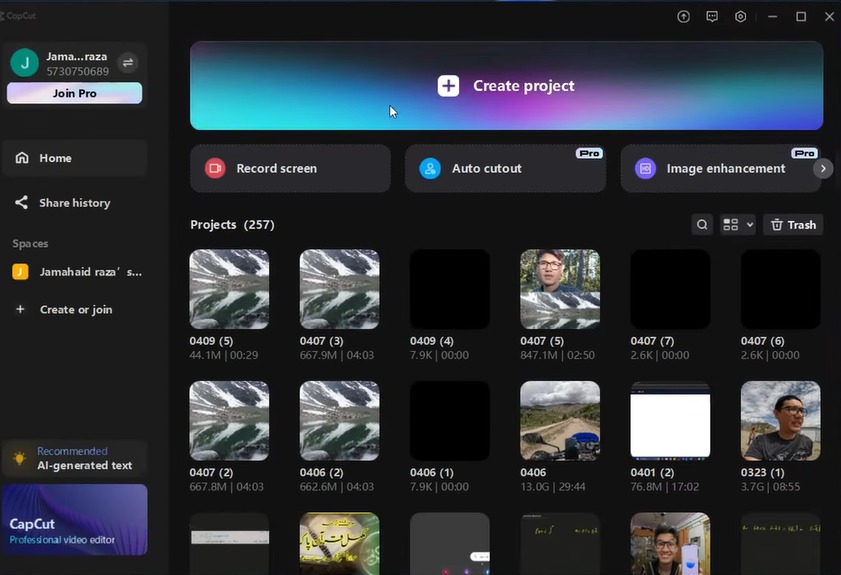Click the J profile avatar
The height and width of the screenshot is (575, 841).
tap(24, 63)
